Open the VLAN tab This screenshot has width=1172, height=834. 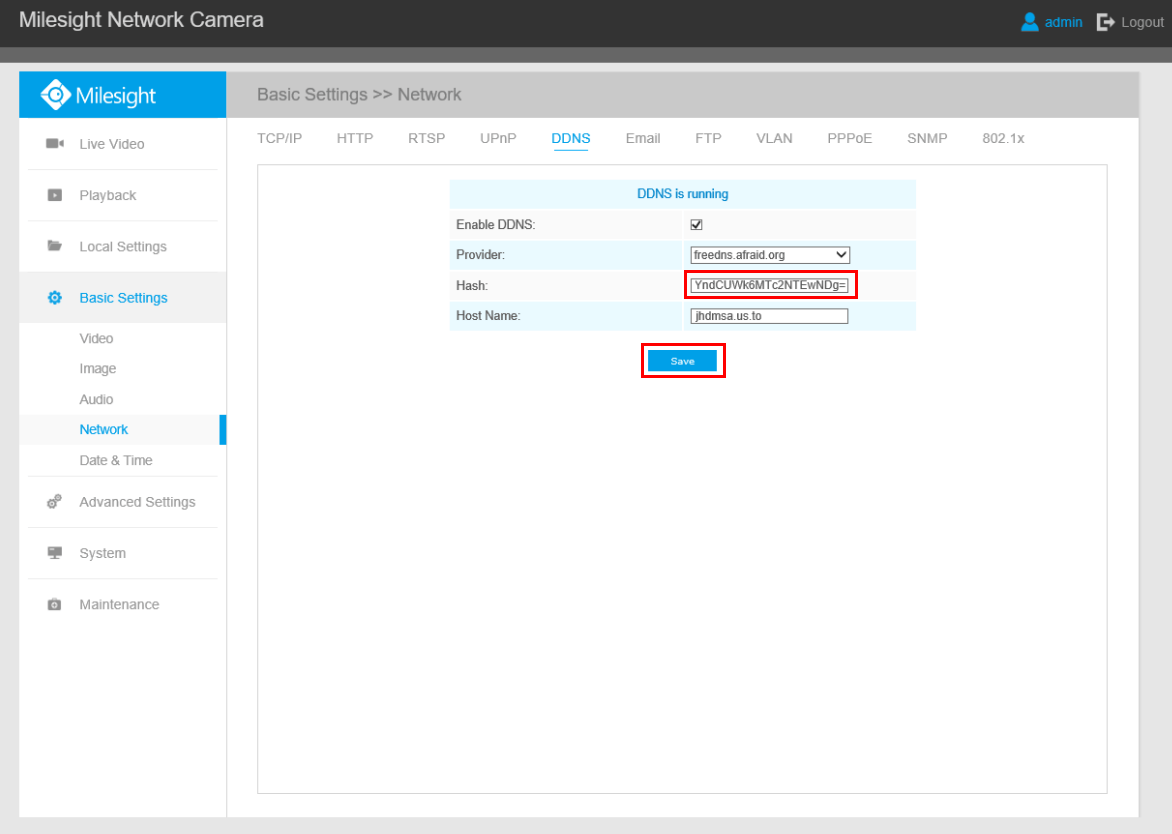click(x=774, y=138)
